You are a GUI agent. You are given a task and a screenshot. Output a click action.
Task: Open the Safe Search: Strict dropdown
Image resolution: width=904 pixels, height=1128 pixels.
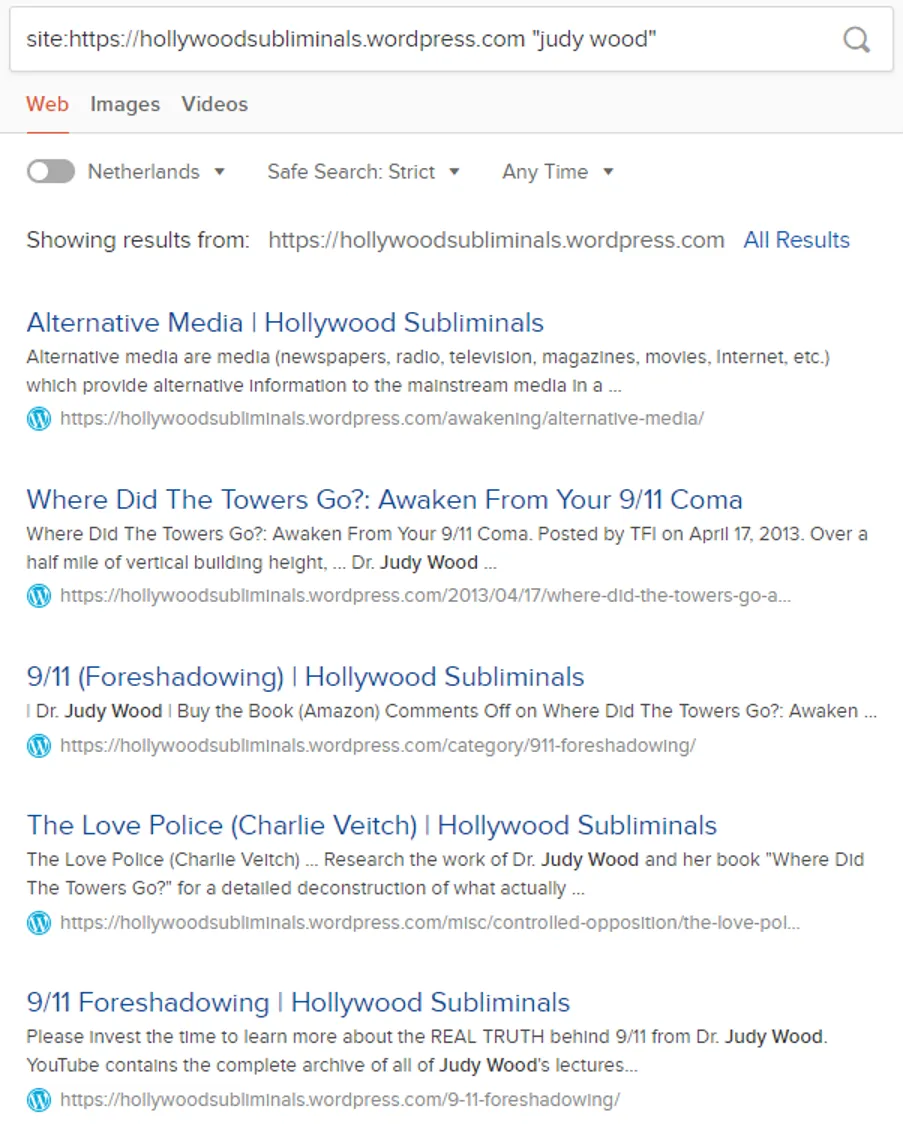pyautogui.click(x=363, y=171)
